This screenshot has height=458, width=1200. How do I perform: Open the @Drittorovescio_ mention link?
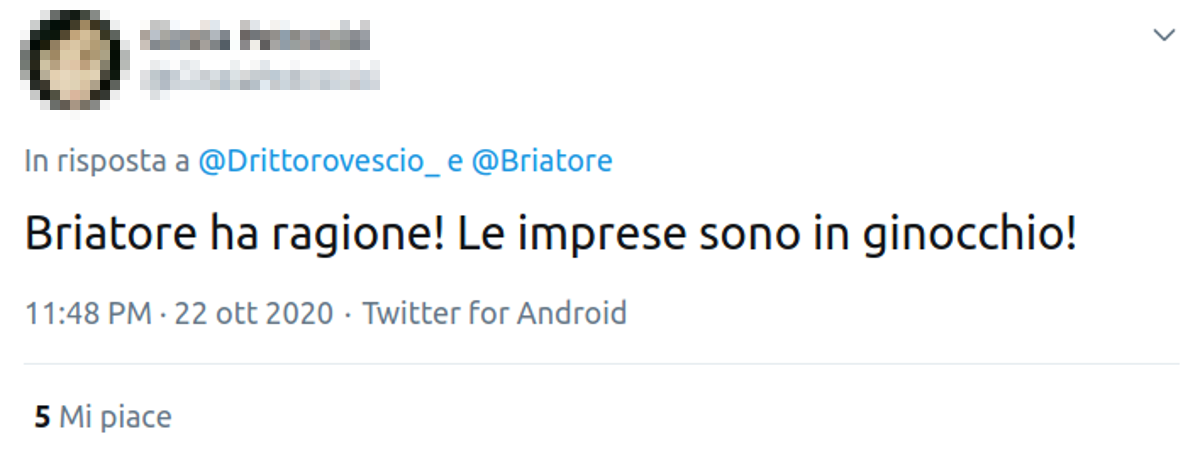(319, 161)
